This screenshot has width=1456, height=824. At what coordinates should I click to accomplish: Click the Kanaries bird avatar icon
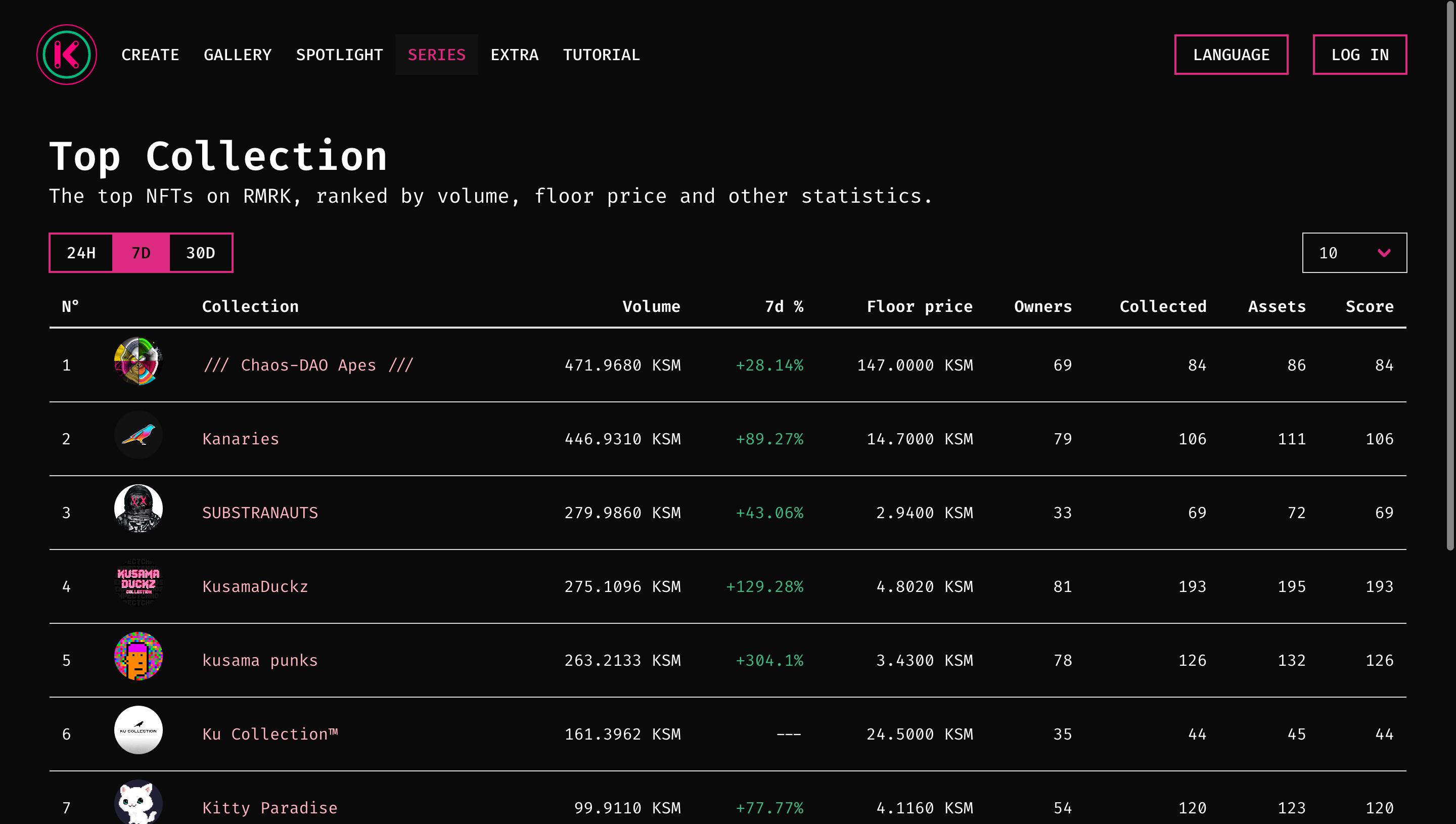pos(138,435)
